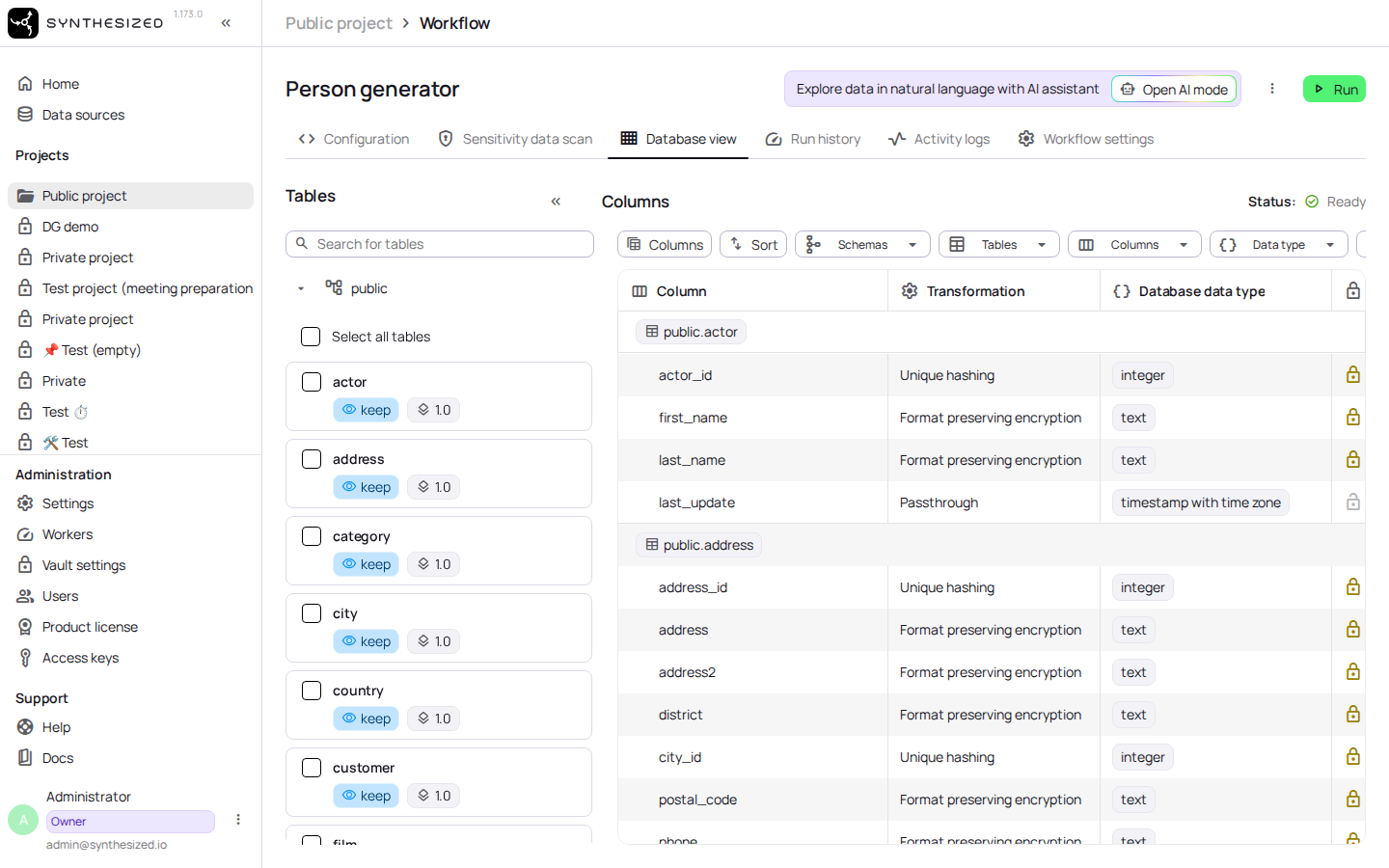The width and height of the screenshot is (1389, 868).
Task: Go to Public project breadcrumb link
Action: [339, 23]
